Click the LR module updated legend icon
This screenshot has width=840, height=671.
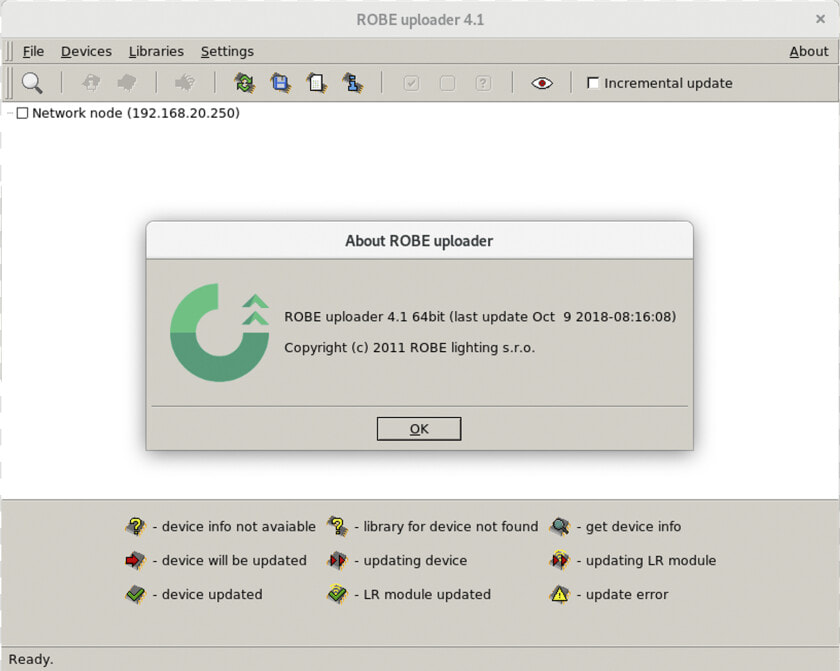[338, 594]
